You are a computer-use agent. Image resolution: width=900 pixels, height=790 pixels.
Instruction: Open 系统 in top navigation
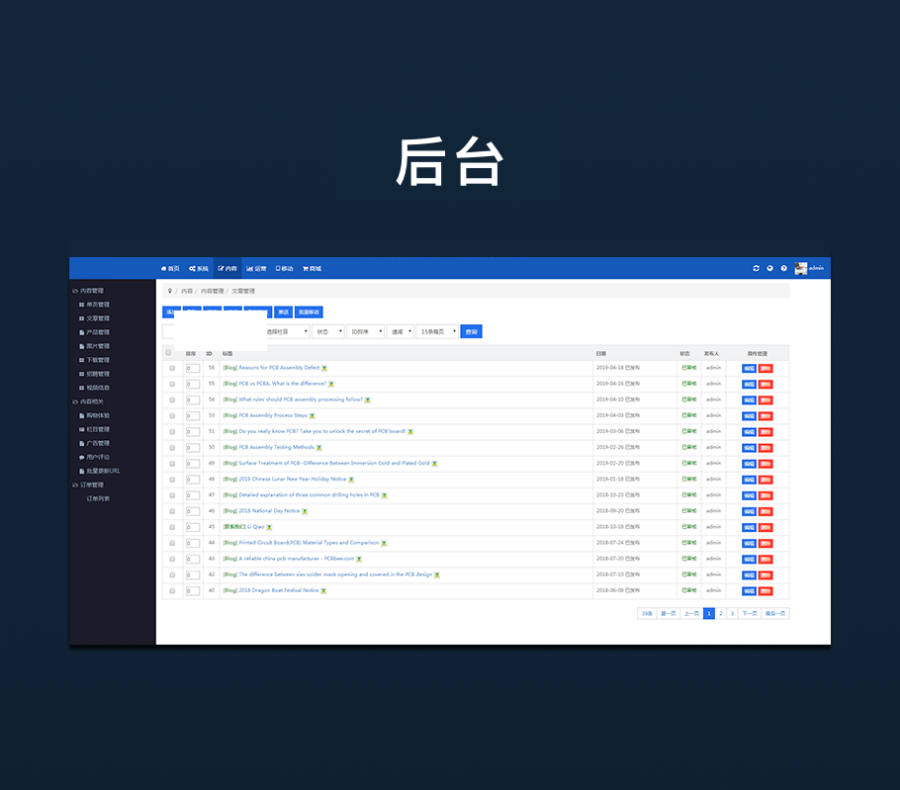199,269
